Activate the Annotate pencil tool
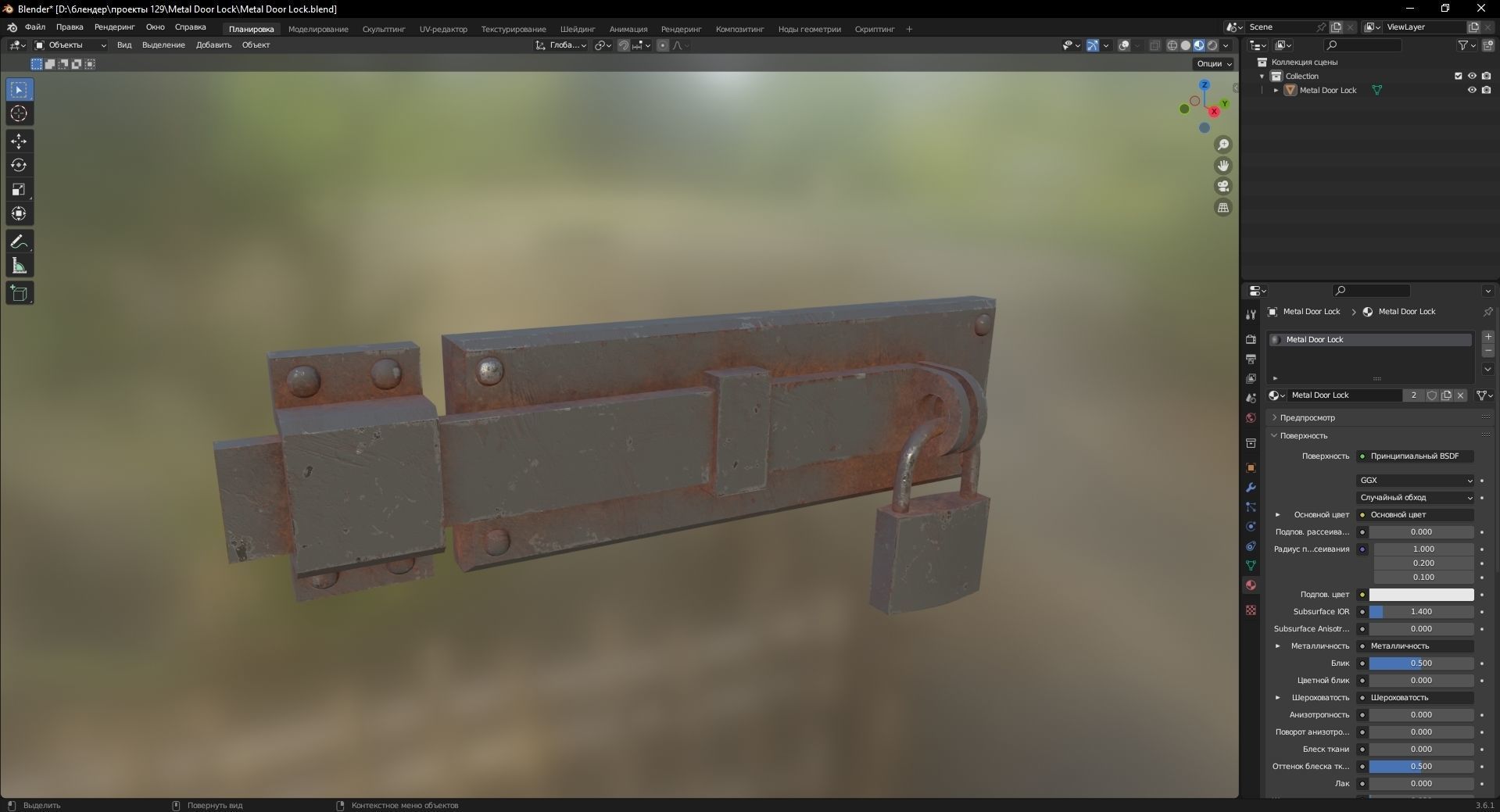The width and height of the screenshot is (1500, 812). pos(19,241)
